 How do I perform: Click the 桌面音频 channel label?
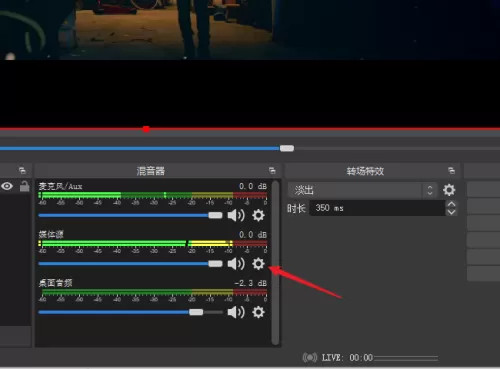tap(55, 283)
